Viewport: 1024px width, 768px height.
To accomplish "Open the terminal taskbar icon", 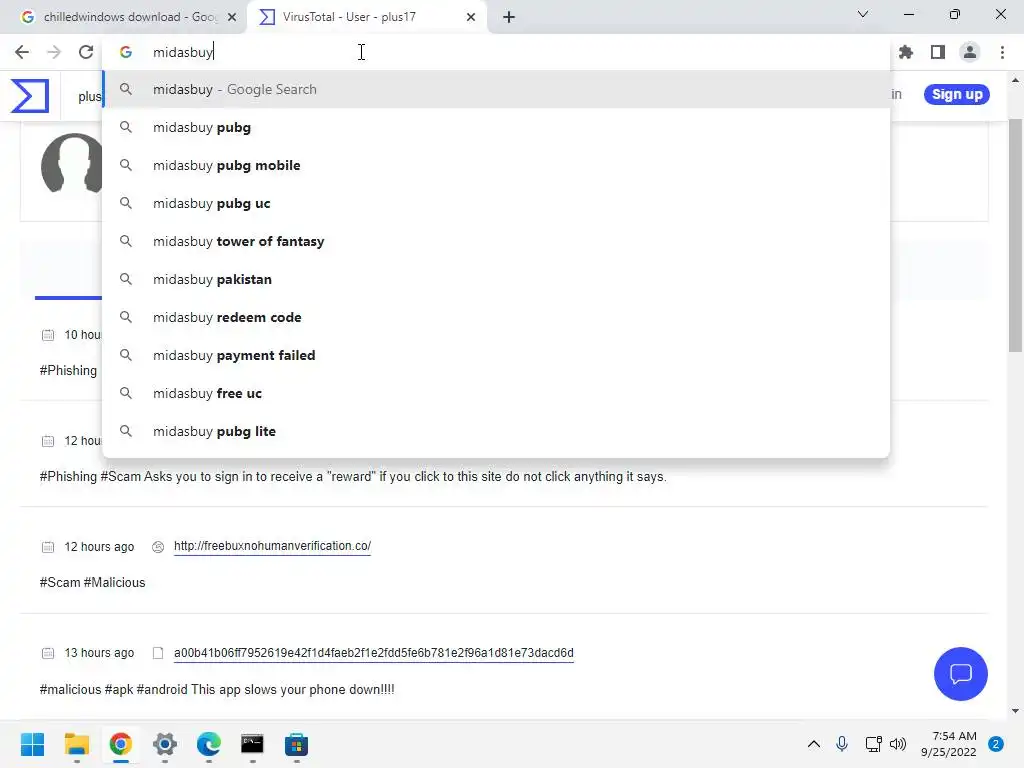I will [x=252, y=744].
